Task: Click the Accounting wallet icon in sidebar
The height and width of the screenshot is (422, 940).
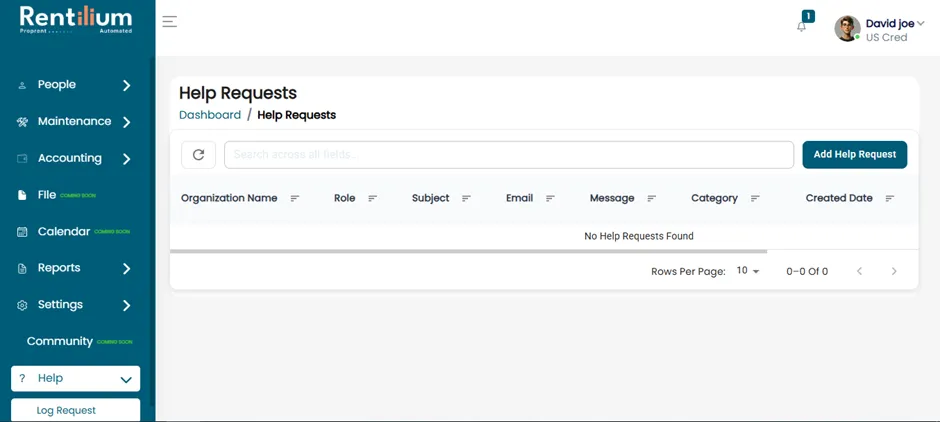Action: coord(22,159)
